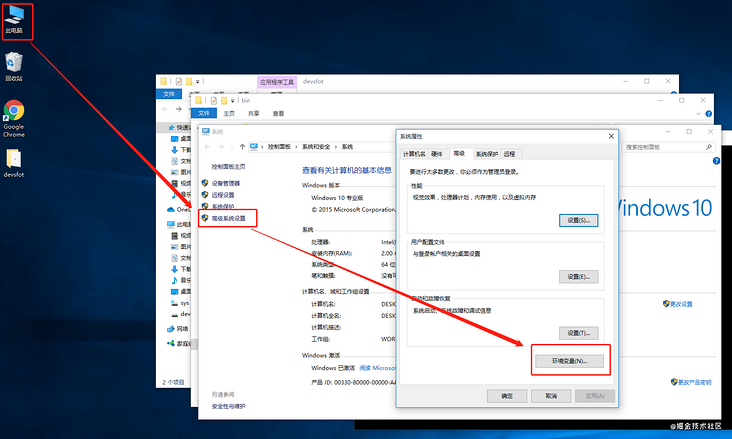
Task: Click 控制面板 in the address breadcrumb
Action: coord(279,147)
